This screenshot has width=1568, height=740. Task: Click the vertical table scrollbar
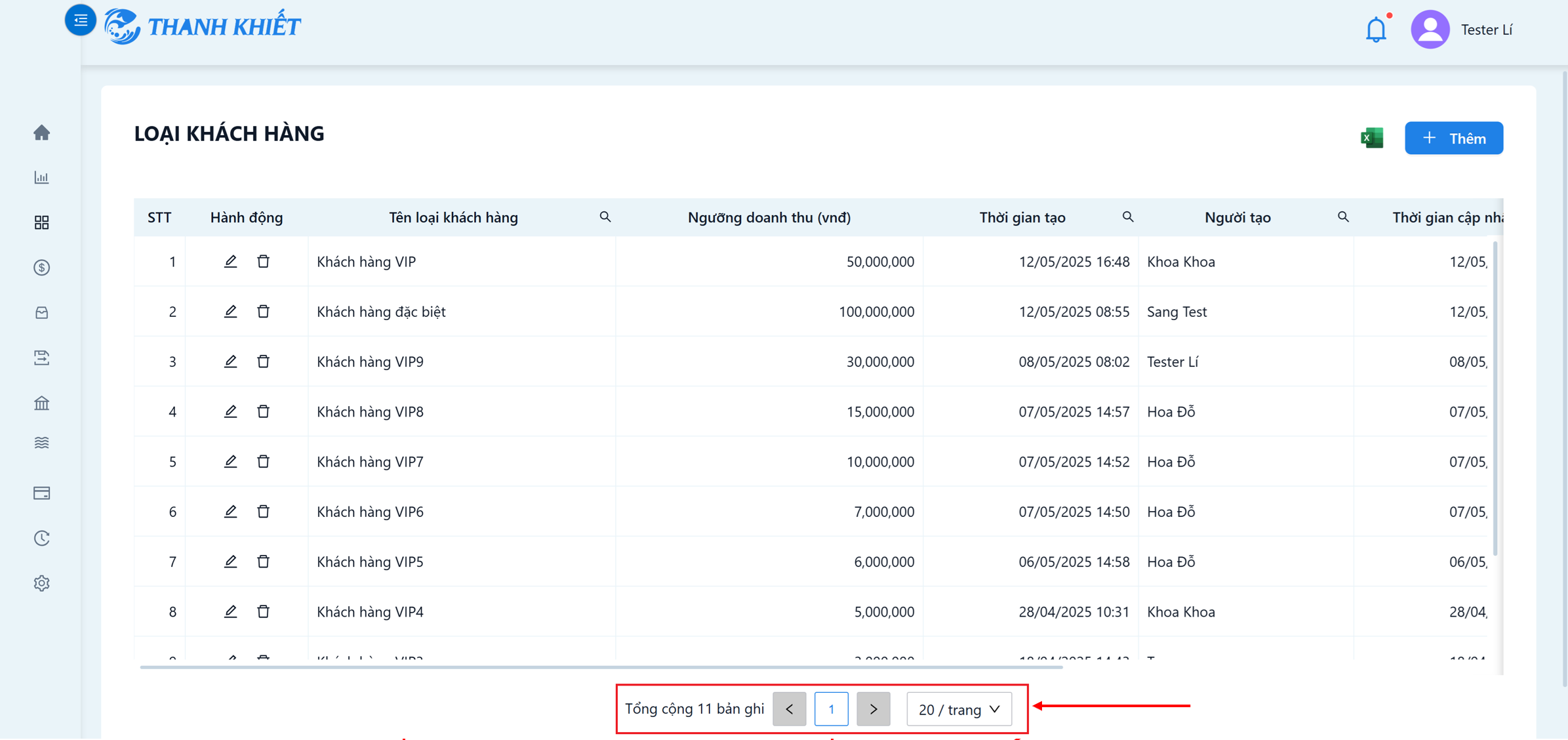coord(1495,398)
